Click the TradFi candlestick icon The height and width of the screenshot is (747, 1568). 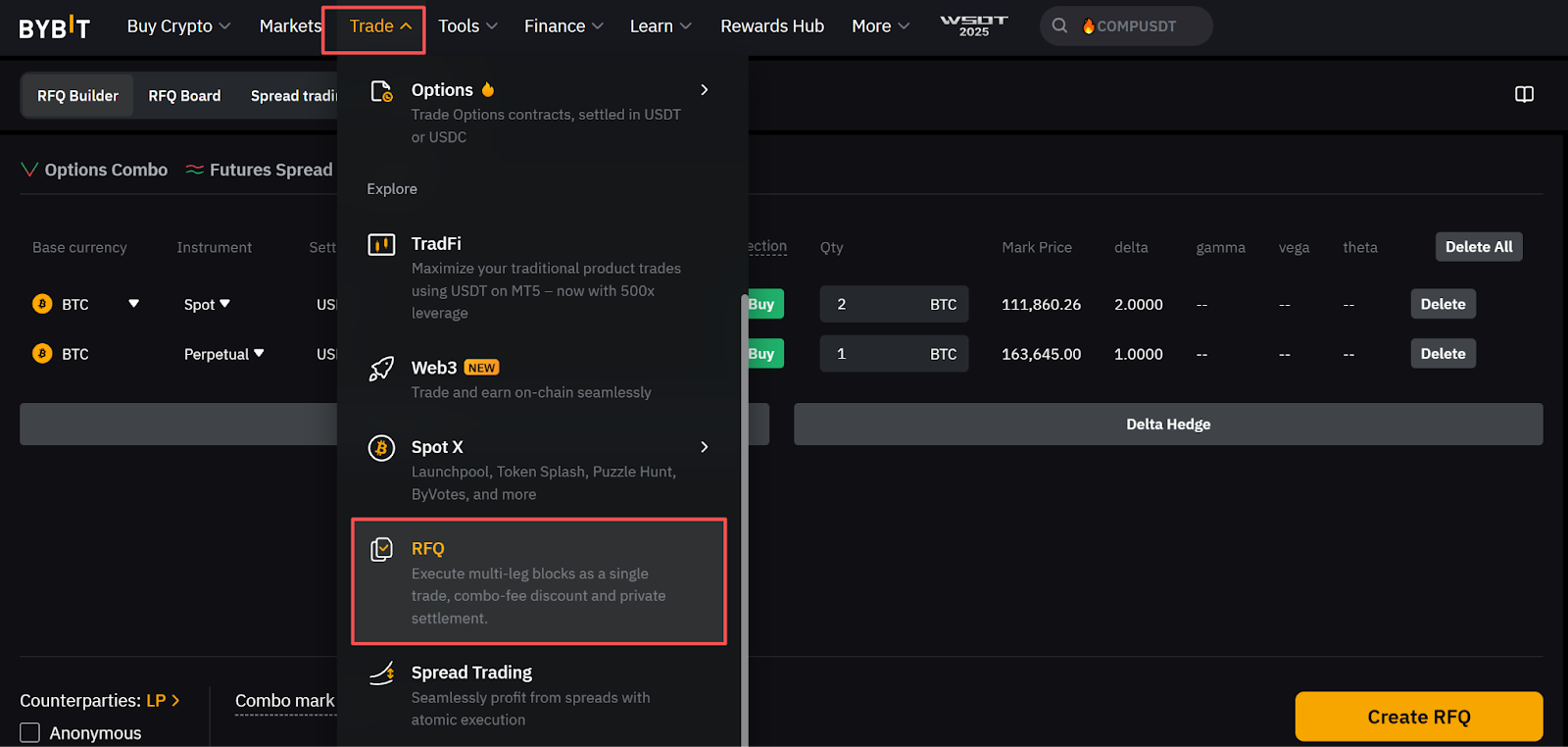pos(381,244)
